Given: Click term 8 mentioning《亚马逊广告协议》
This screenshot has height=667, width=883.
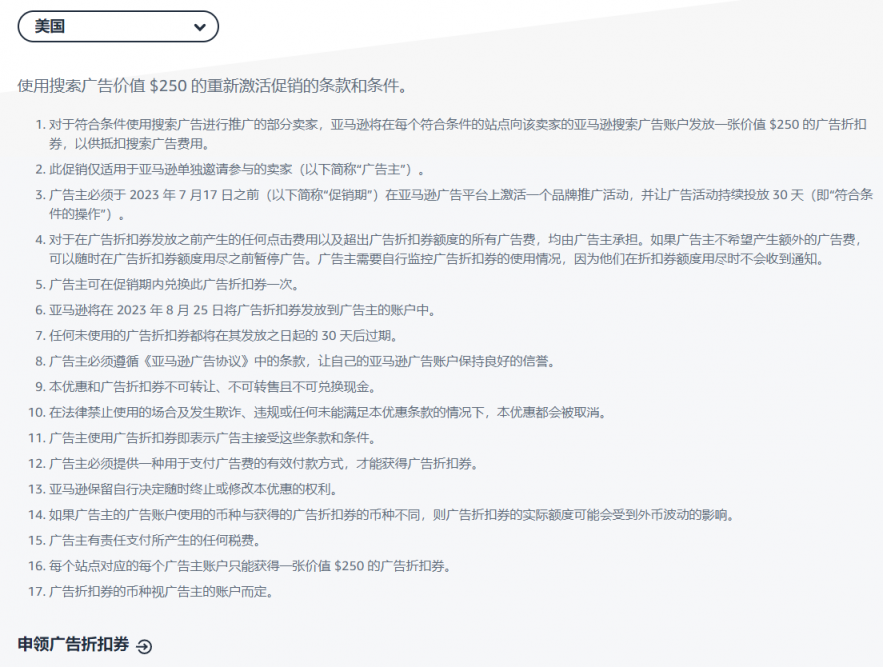Looking at the screenshot, I should [302, 362].
